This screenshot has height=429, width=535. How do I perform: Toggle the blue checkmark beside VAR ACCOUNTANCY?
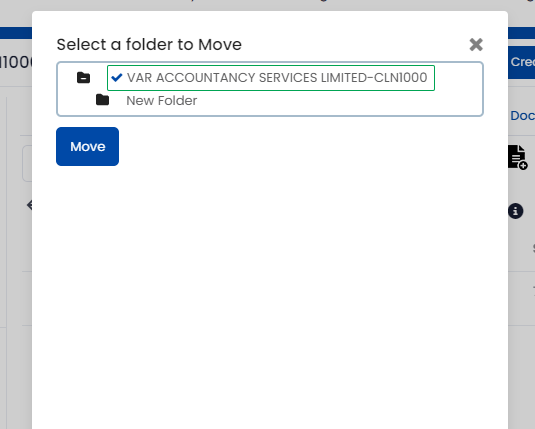[117, 78]
